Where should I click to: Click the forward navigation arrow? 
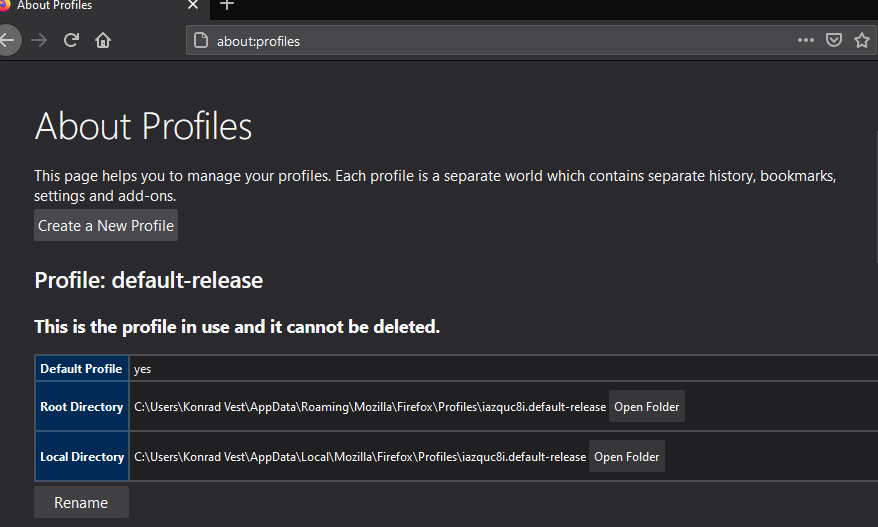click(39, 41)
